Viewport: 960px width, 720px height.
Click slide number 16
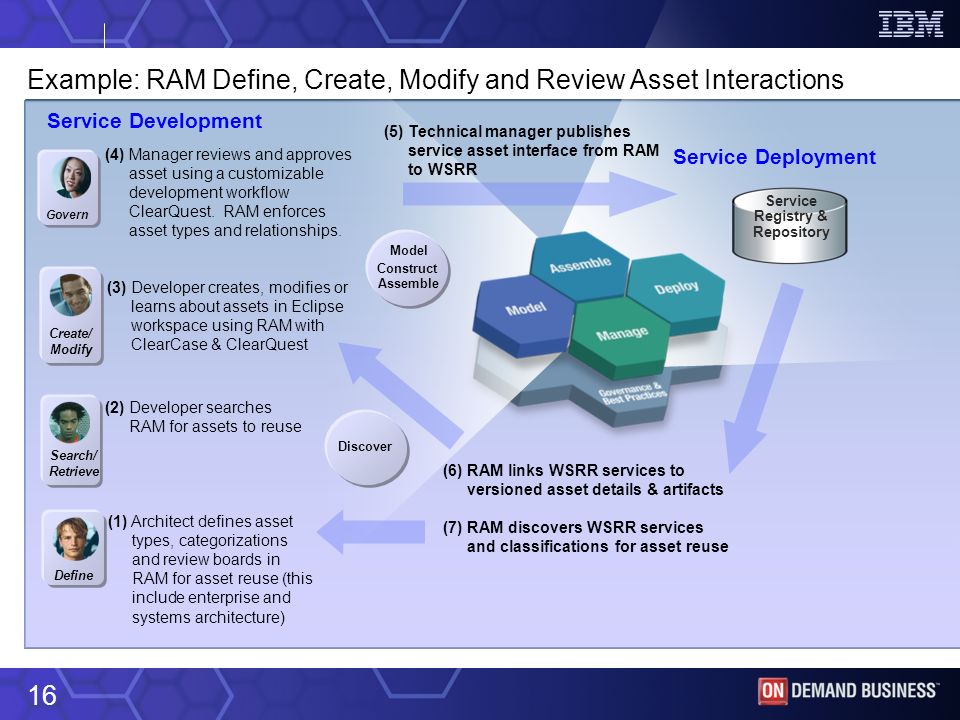tap(42, 696)
